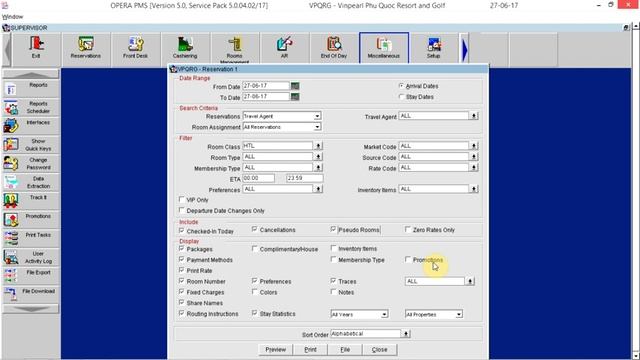This screenshot has height=360, width=640.
Task: Collapse sidebar with the up arrow bar
Action: click(x=31, y=74)
